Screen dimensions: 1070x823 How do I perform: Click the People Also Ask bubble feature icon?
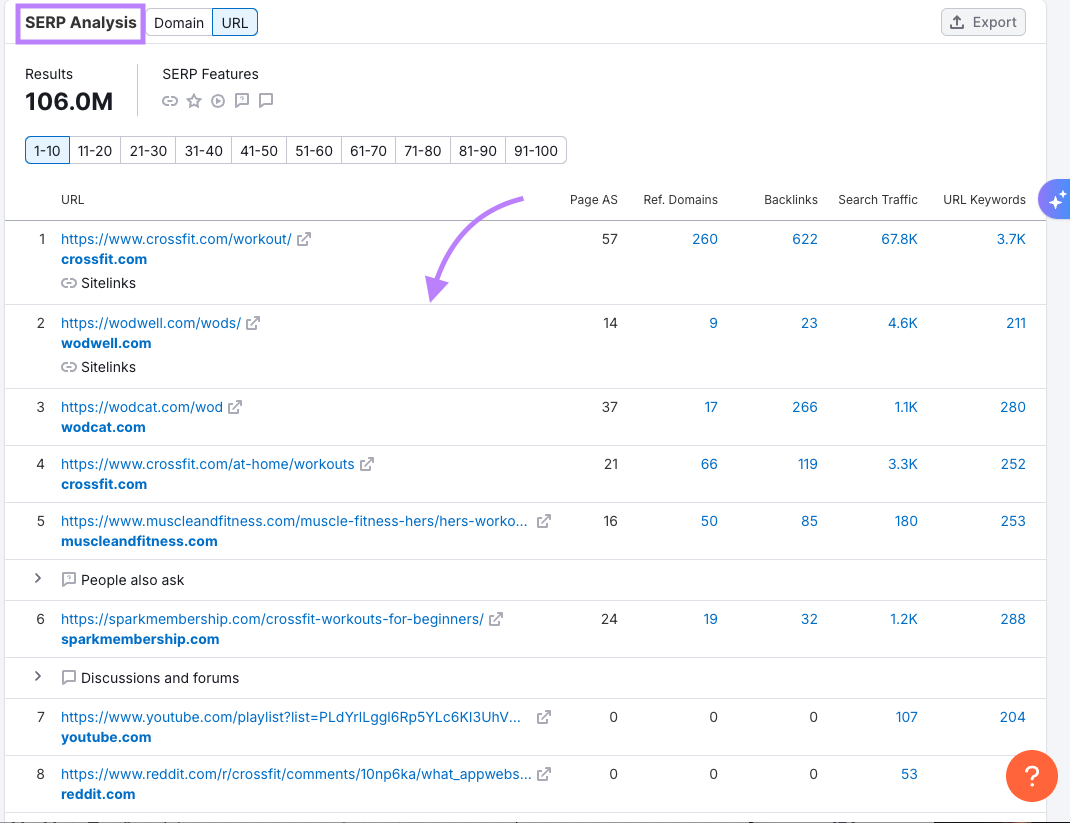tap(241, 100)
